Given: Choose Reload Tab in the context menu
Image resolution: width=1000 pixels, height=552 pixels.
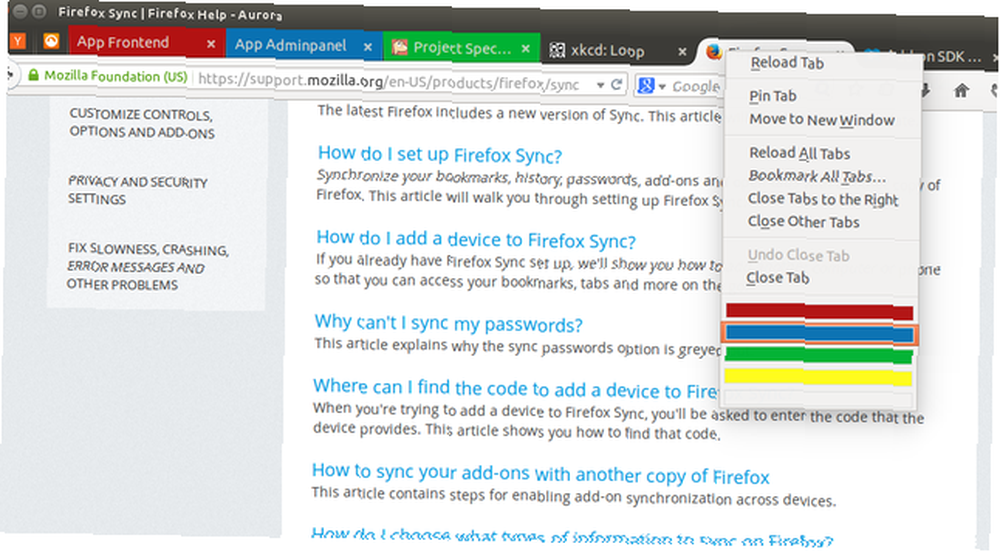Looking at the screenshot, I should click(x=787, y=62).
